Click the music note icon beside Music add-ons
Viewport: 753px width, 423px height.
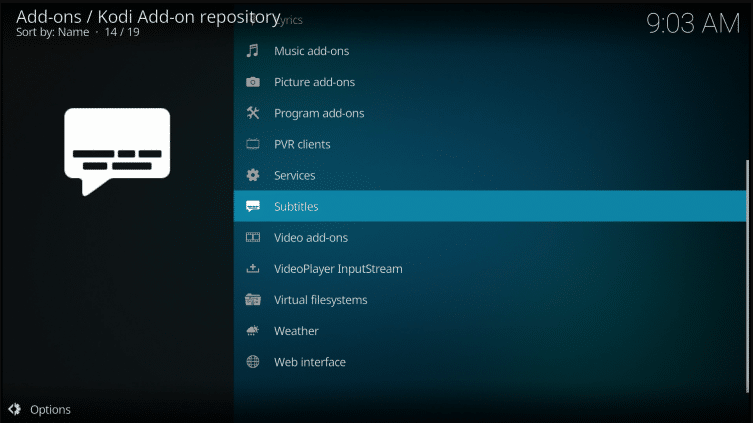pyautogui.click(x=253, y=51)
